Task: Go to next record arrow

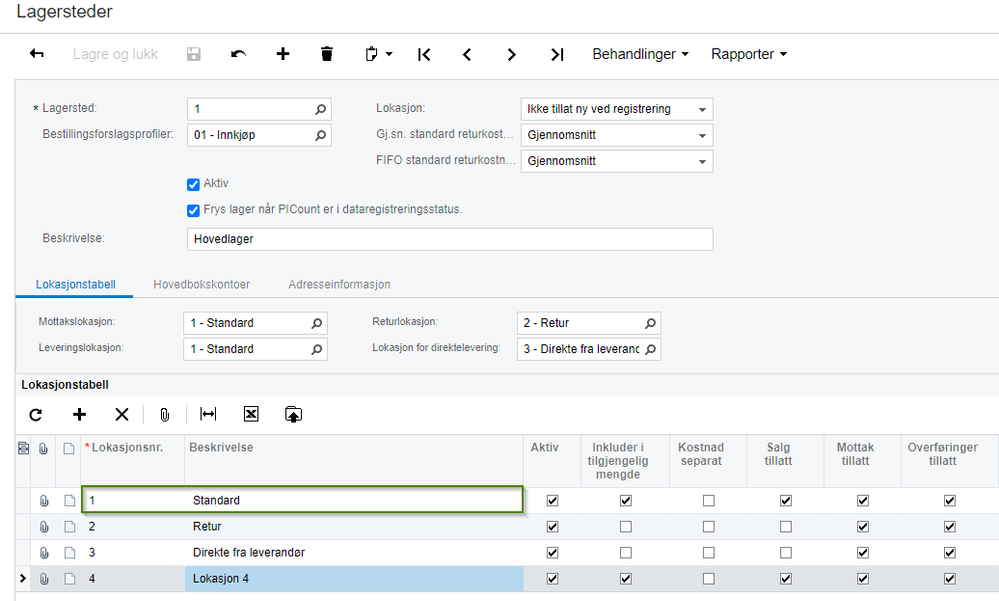Action: click(x=512, y=54)
